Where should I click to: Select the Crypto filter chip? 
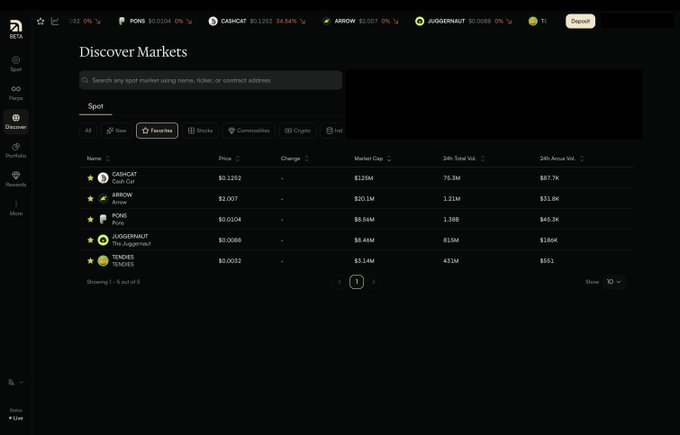pos(298,131)
